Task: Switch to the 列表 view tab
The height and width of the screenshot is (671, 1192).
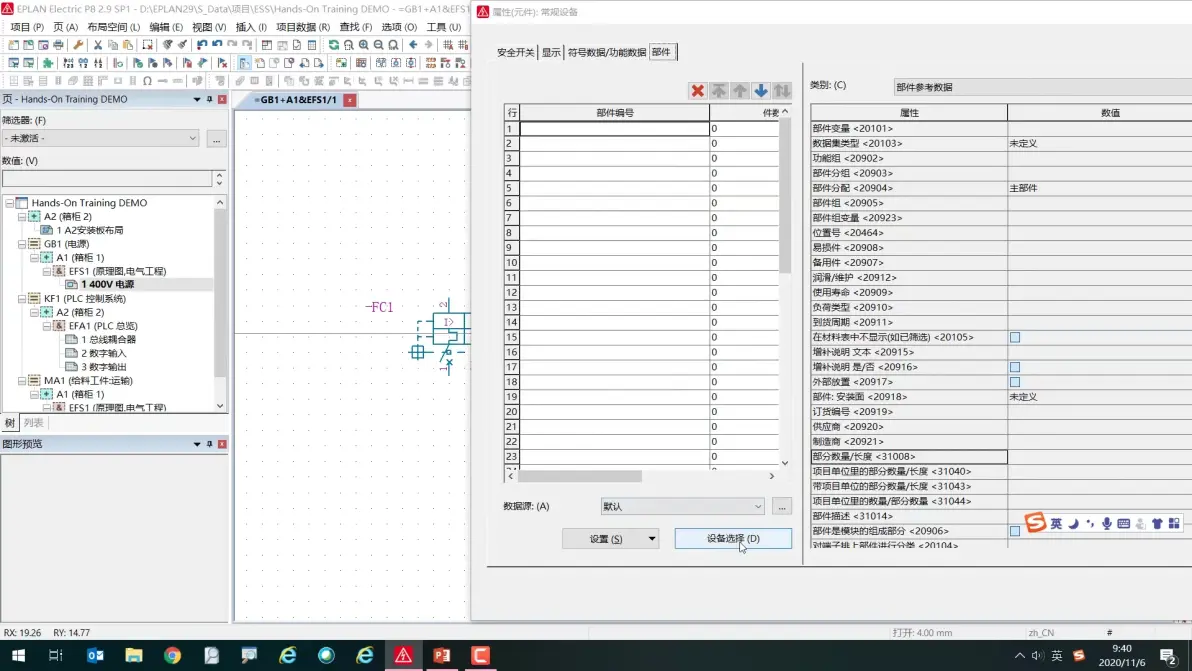Action: [x=33, y=423]
